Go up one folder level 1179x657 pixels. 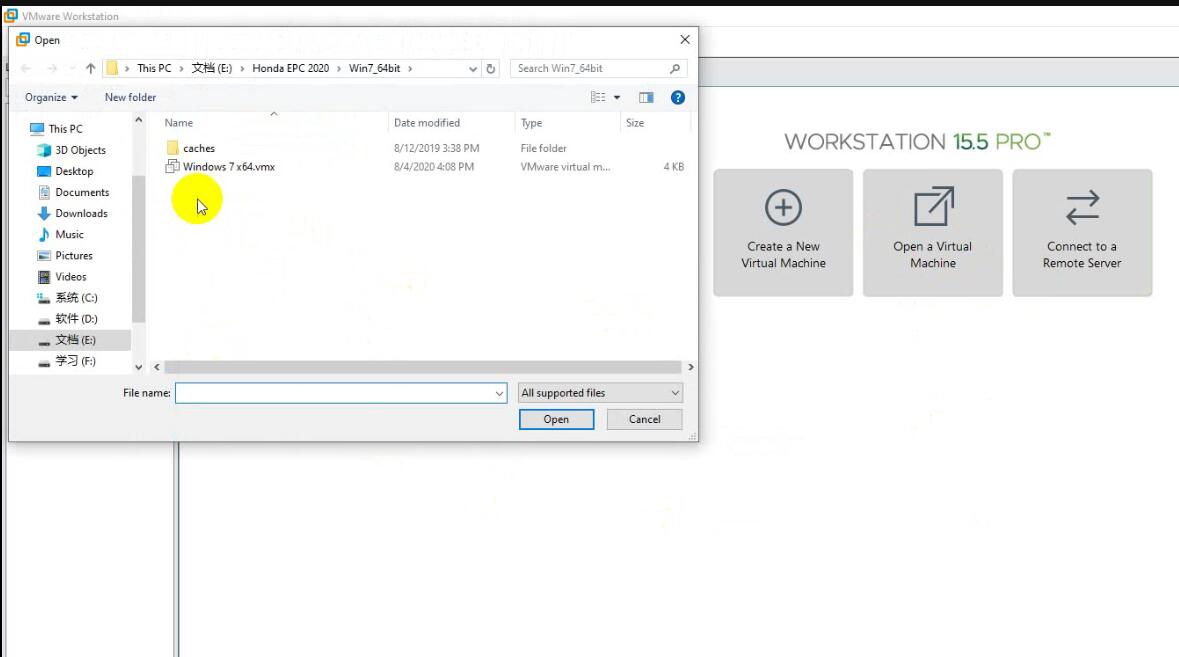(90, 68)
